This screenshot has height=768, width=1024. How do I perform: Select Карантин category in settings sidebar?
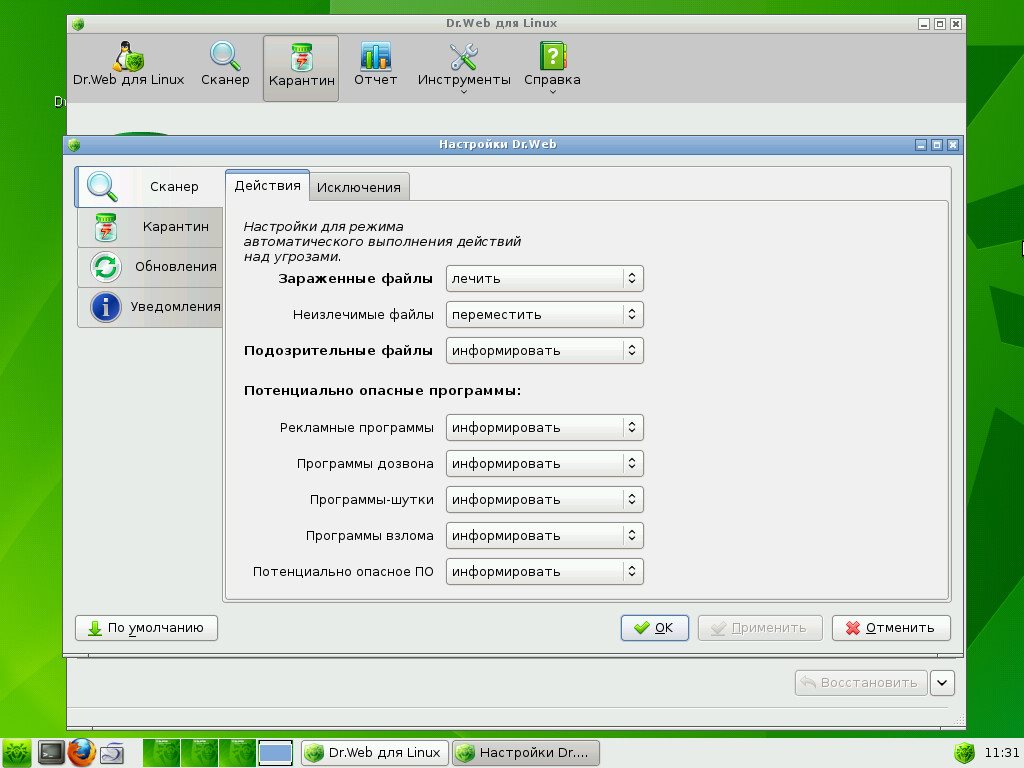tap(150, 227)
